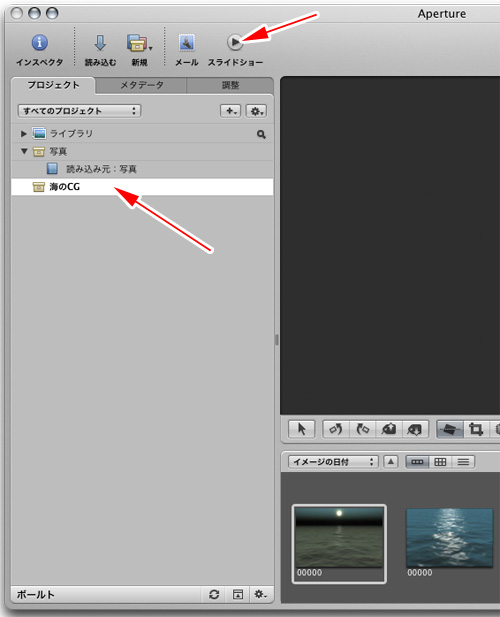Viewport: 500px width, 617px height.
Task: Open the Inspector (インスペクタ) toolbar icon
Action: coord(39,42)
